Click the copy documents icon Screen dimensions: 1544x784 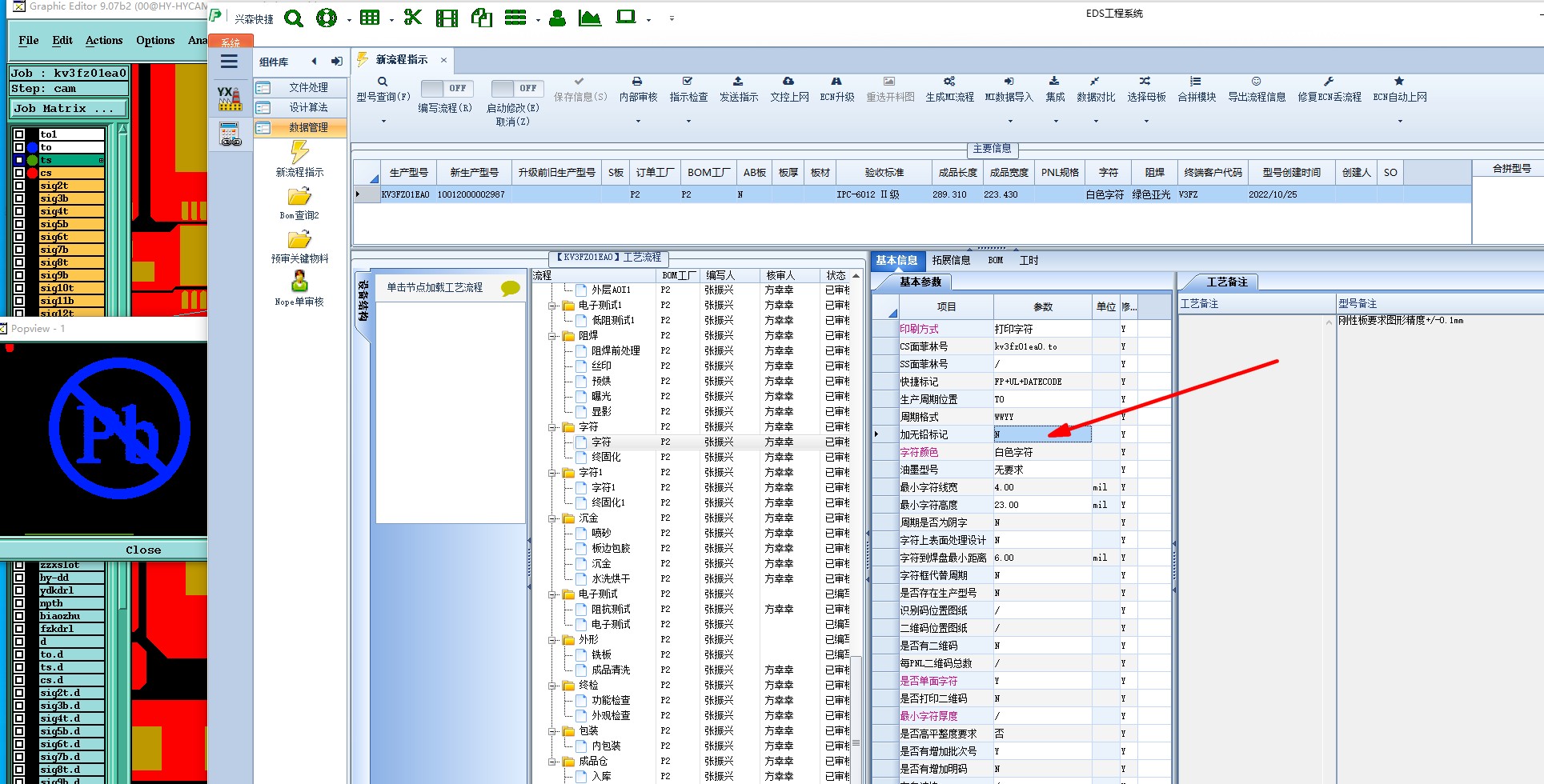[481, 18]
